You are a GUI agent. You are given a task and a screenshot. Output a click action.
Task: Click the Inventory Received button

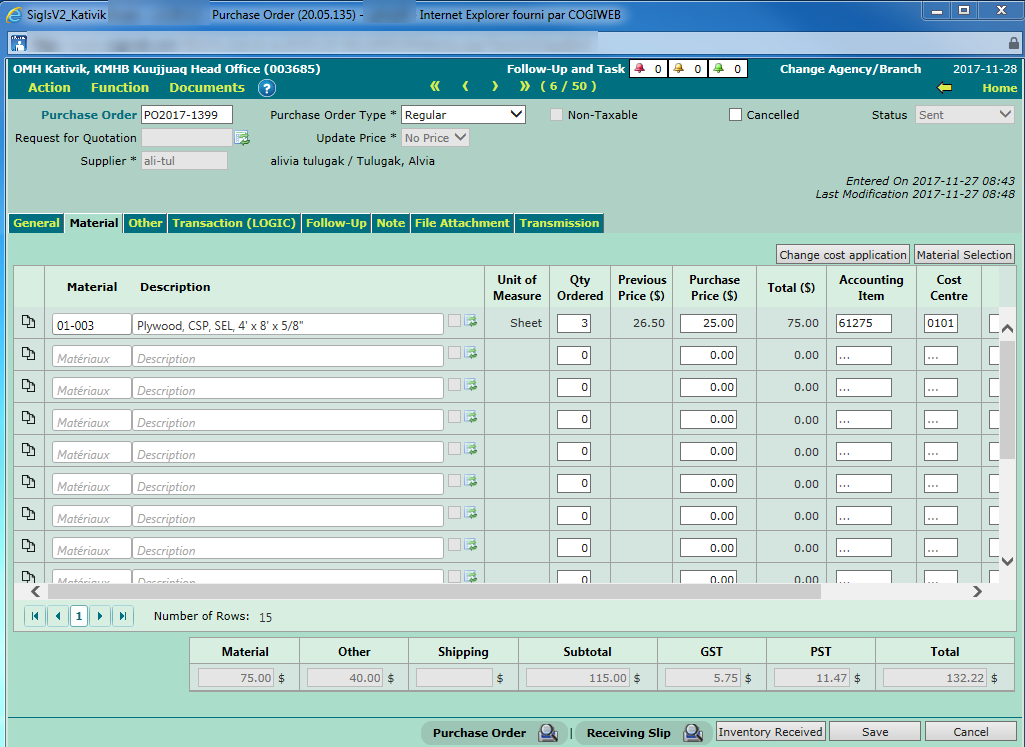[x=771, y=732]
